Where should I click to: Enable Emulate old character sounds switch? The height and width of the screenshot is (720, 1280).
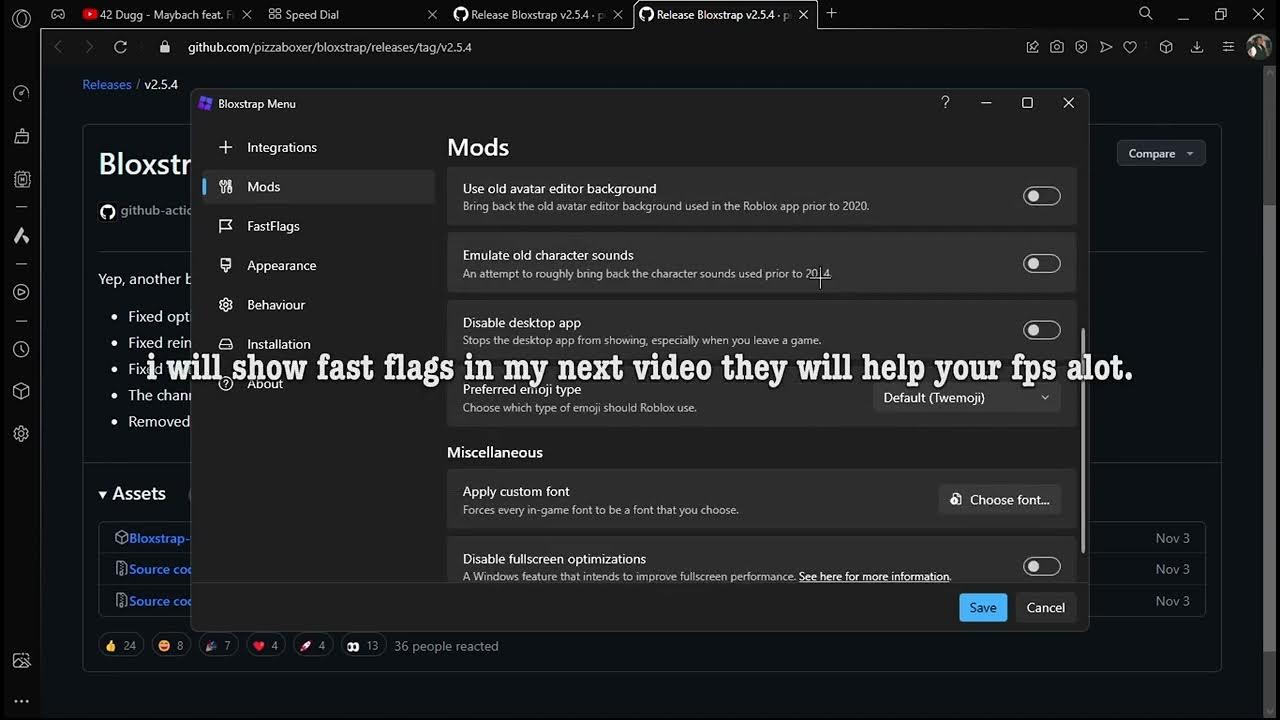click(1041, 263)
